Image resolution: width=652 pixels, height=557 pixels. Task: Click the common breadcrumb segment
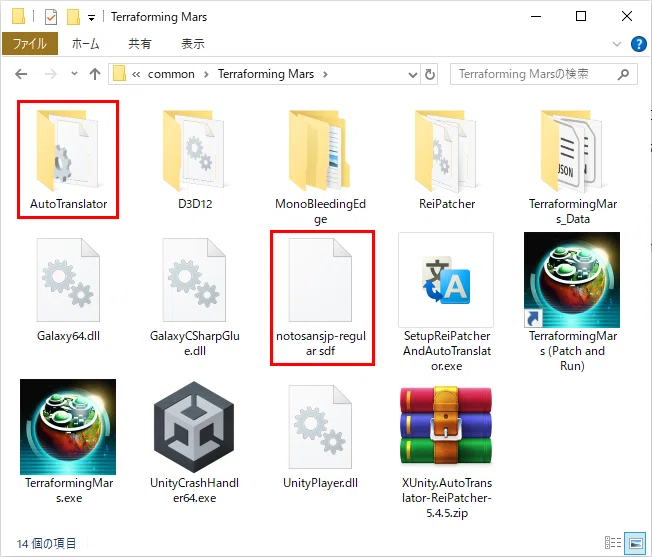click(171, 74)
